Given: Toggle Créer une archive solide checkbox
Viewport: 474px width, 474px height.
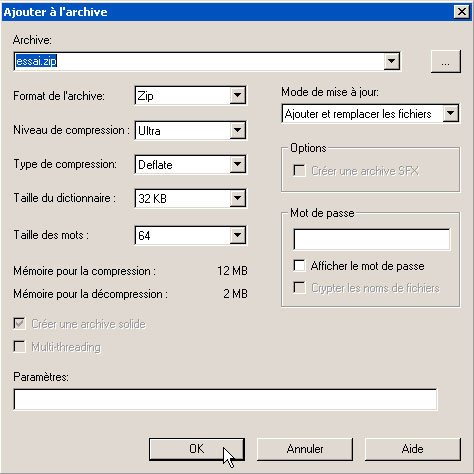Looking at the screenshot, I should [x=19, y=324].
